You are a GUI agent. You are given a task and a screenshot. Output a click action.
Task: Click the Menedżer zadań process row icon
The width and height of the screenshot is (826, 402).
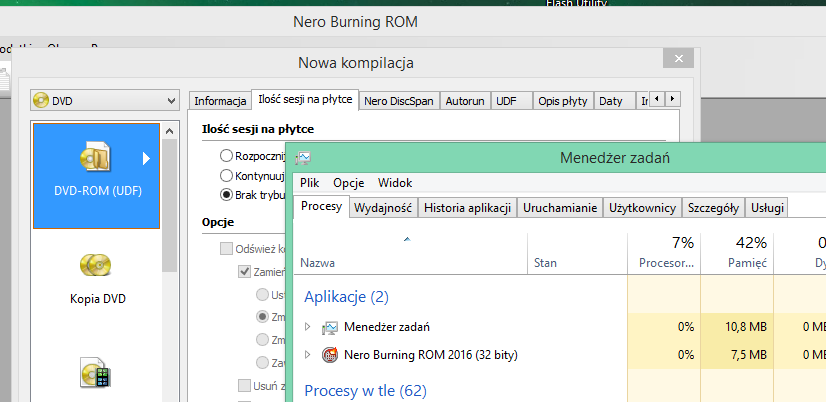pos(329,328)
